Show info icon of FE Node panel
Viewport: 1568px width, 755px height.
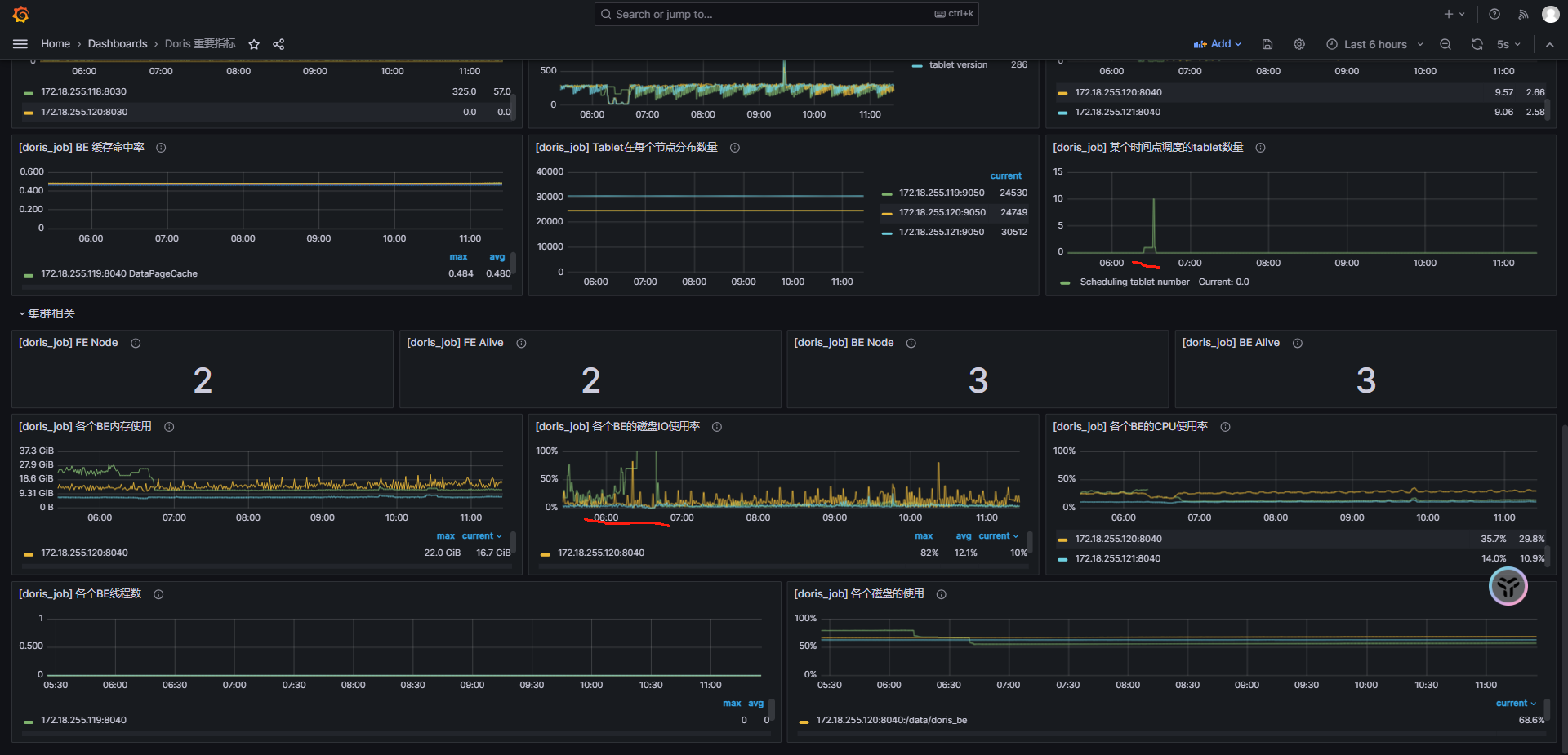tap(136, 343)
